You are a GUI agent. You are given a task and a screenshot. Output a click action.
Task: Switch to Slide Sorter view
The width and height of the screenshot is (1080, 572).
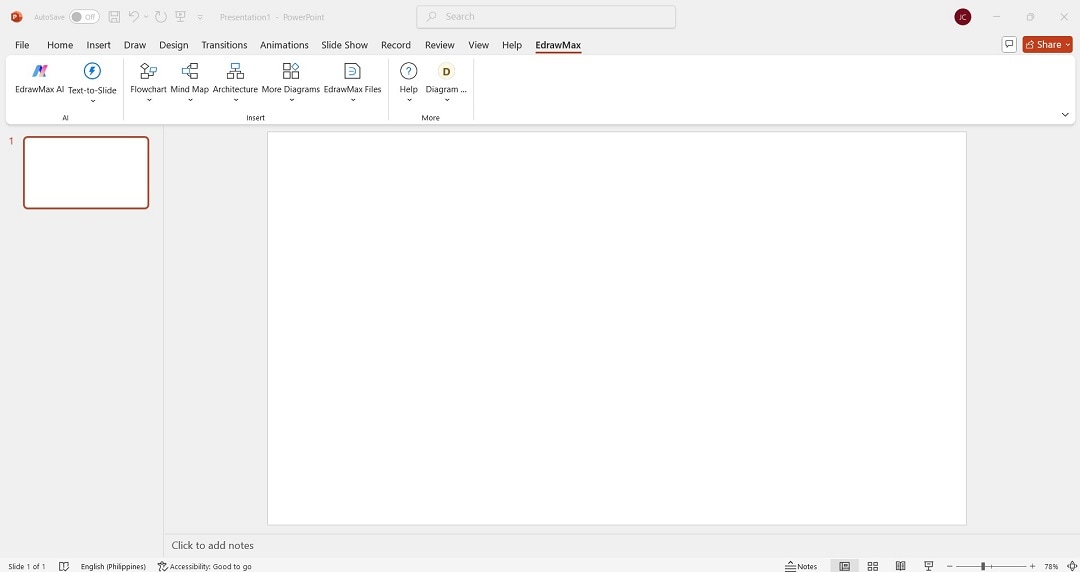pos(873,566)
